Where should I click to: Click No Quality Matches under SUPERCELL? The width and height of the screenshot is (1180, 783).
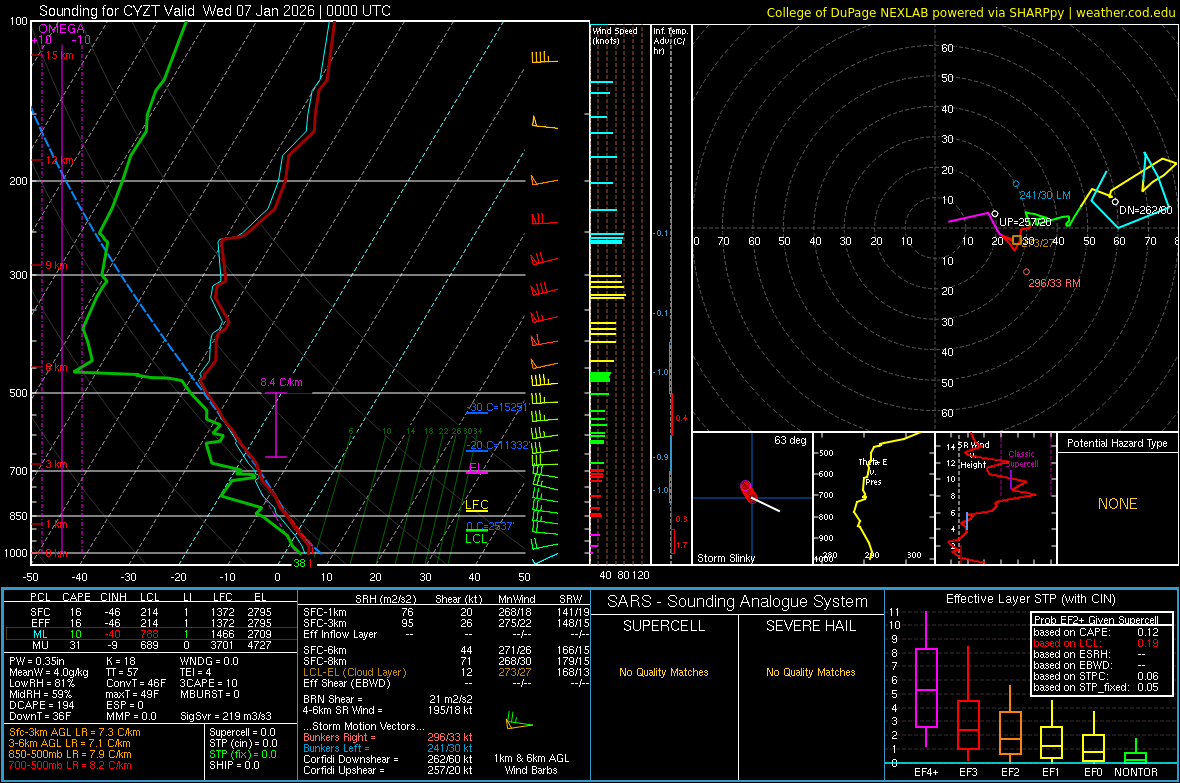pos(664,672)
